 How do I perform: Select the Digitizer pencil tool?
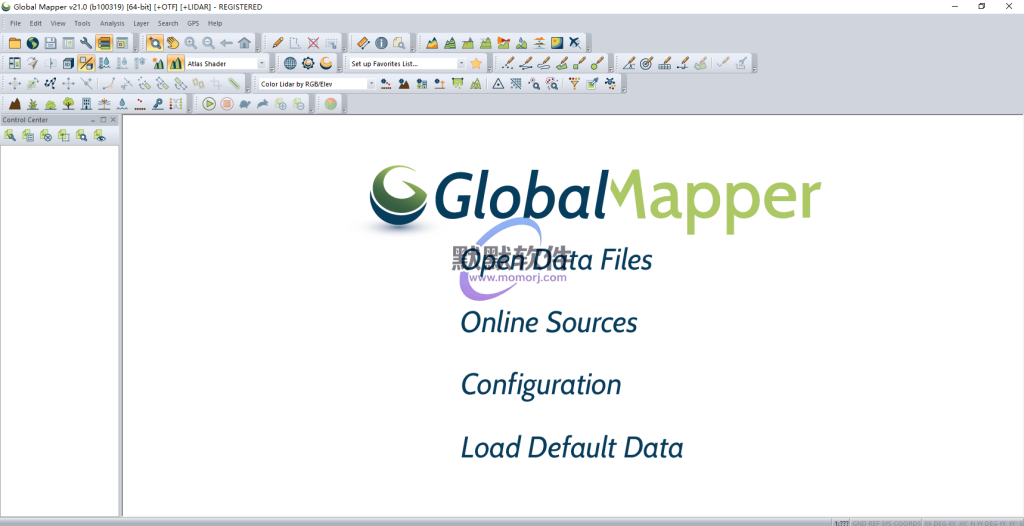click(x=277, y=43)
